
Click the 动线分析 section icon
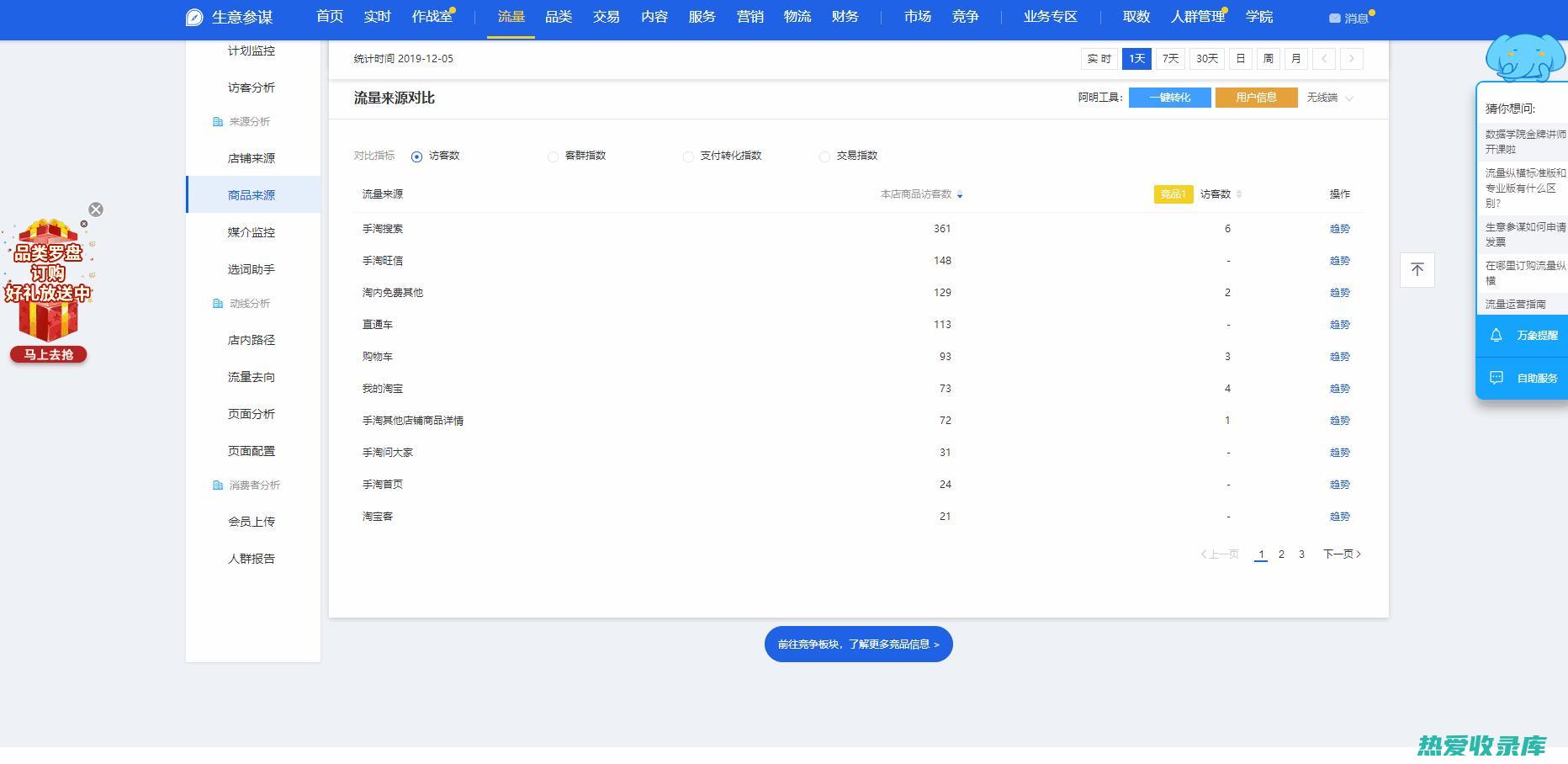click(x=218, y=304)
